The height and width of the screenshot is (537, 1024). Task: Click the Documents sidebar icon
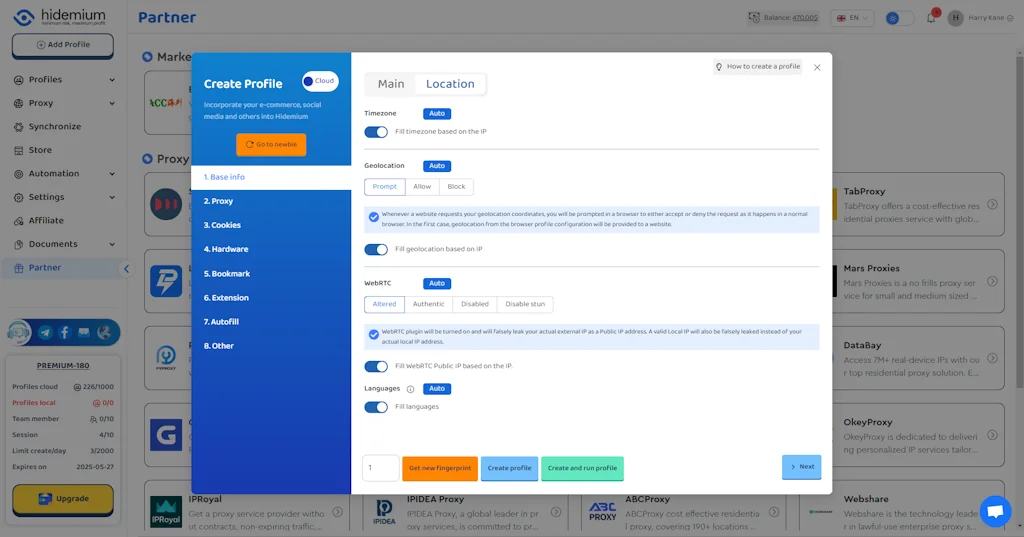[x=18, y=244]
